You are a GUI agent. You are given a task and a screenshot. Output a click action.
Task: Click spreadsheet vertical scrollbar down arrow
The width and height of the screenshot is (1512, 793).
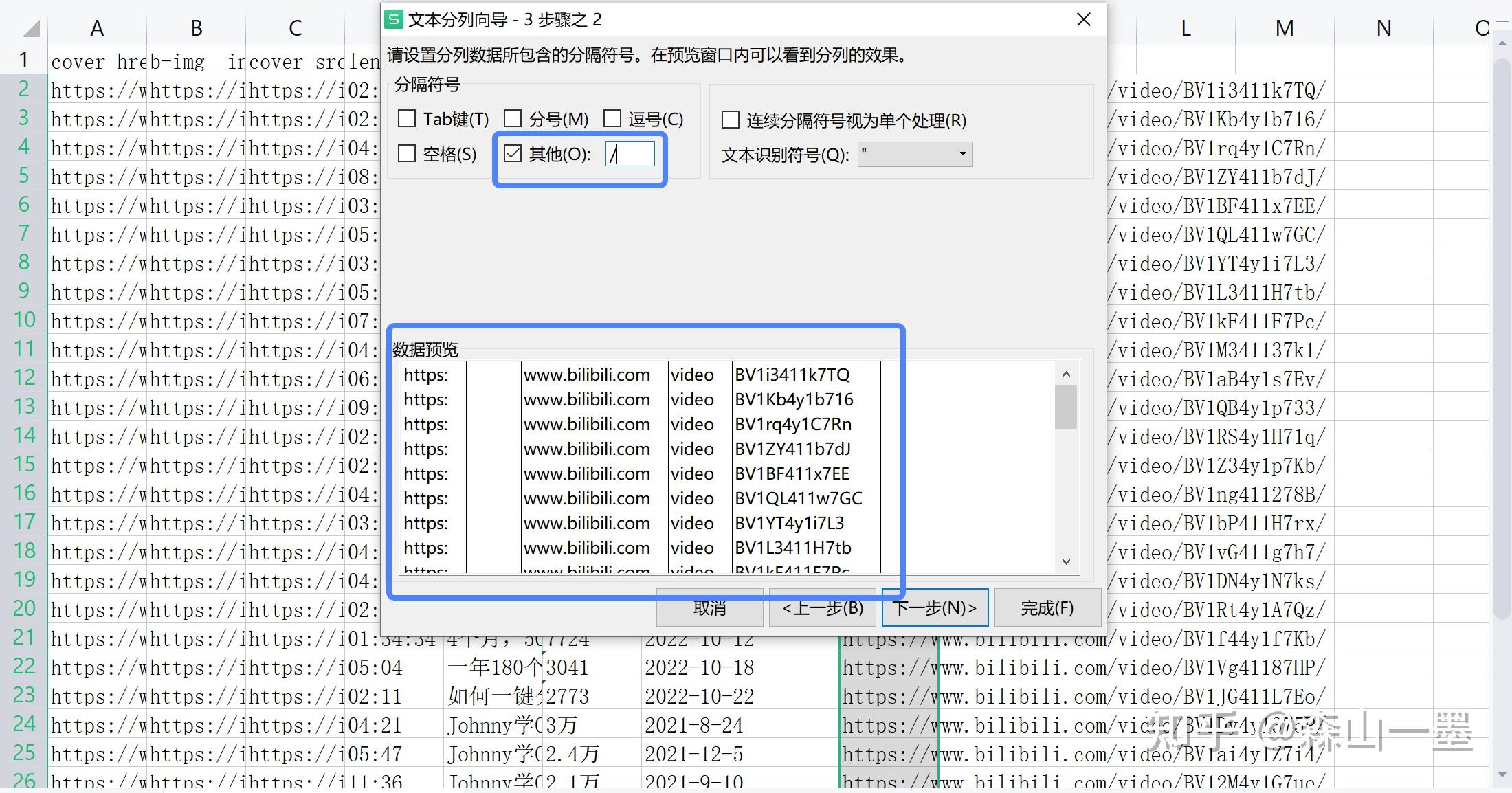[x=1501, y=776]
